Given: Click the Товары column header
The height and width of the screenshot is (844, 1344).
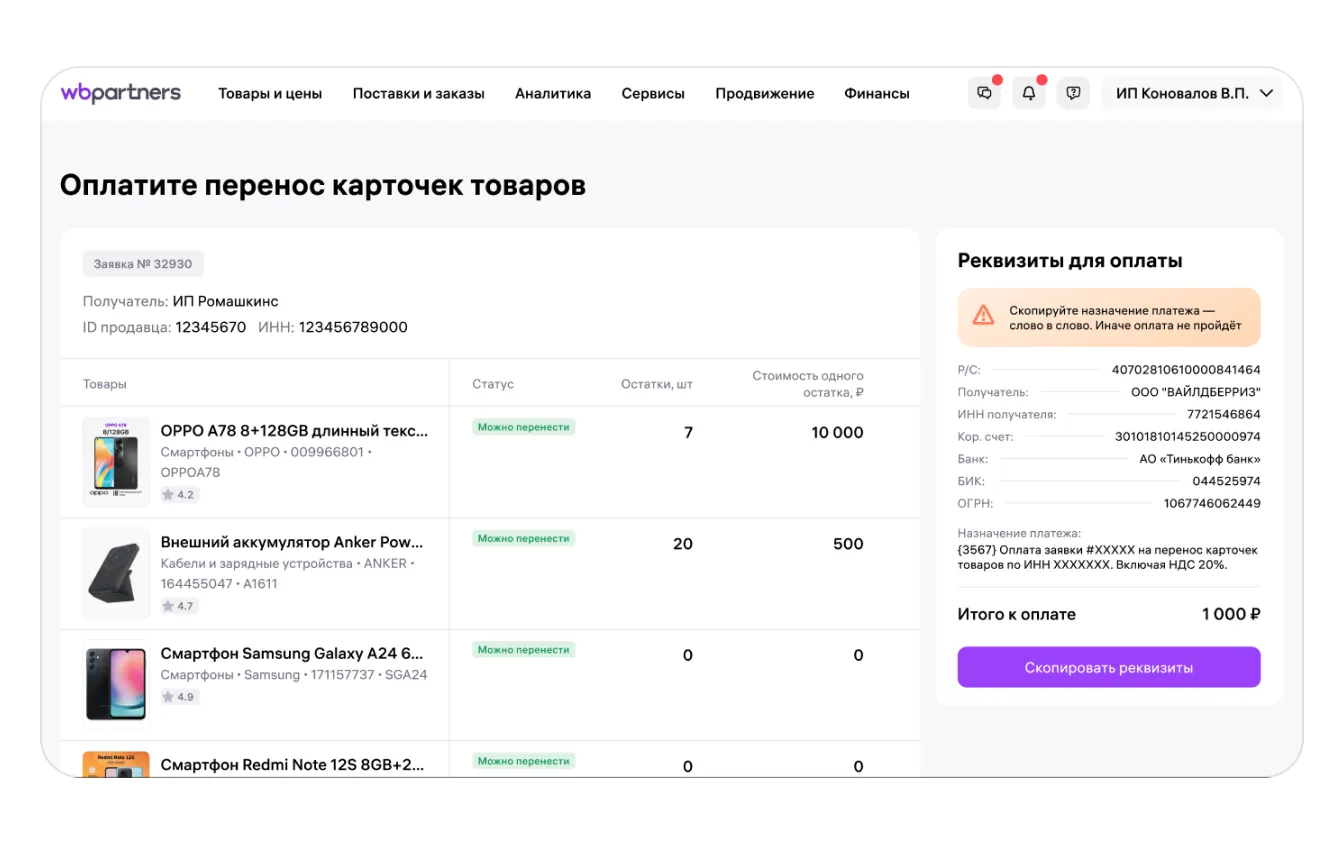Looking at the screenshot, I should pos(105,384).
